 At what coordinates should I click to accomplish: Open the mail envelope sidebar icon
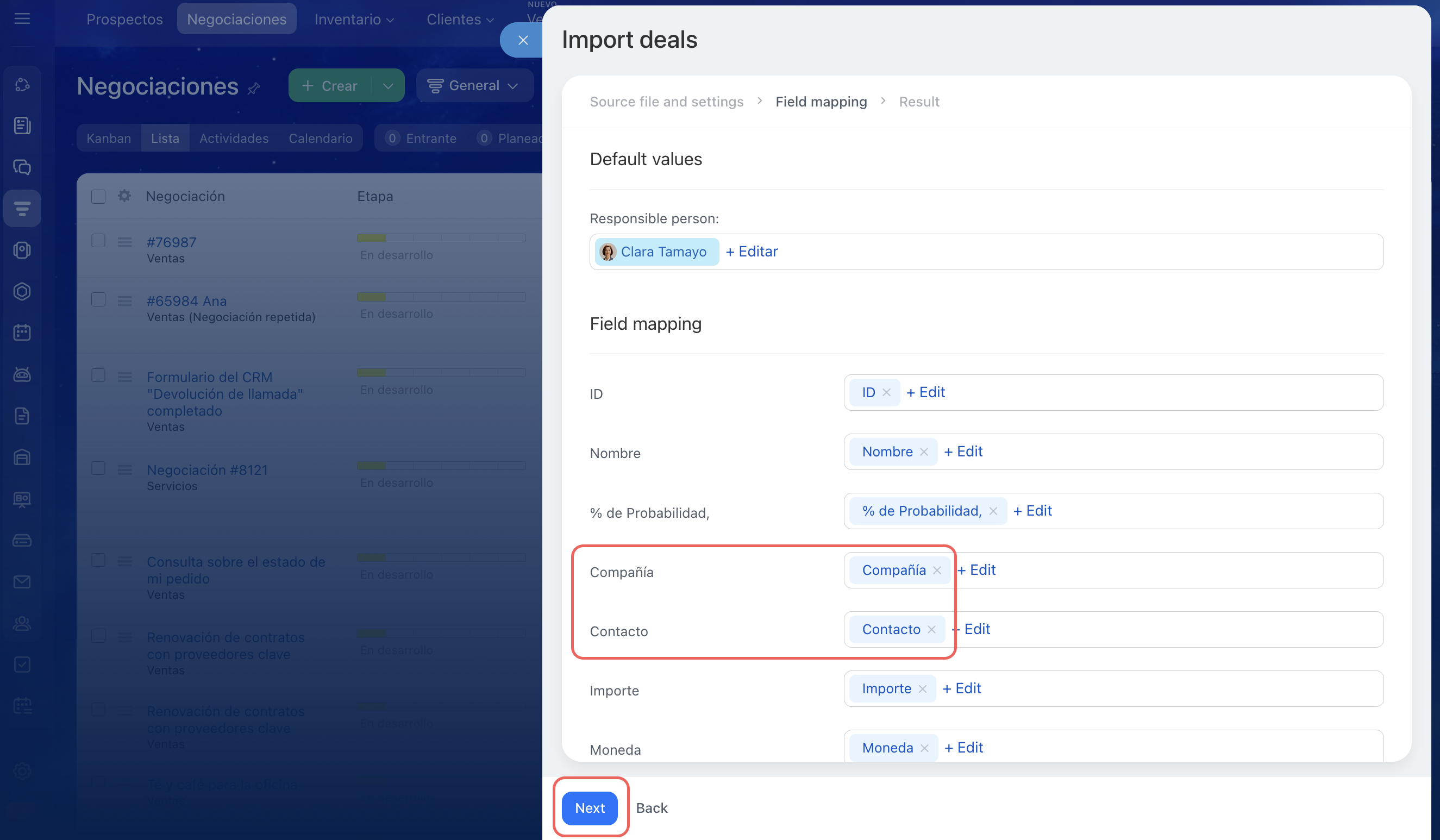(x=22, y=582)
